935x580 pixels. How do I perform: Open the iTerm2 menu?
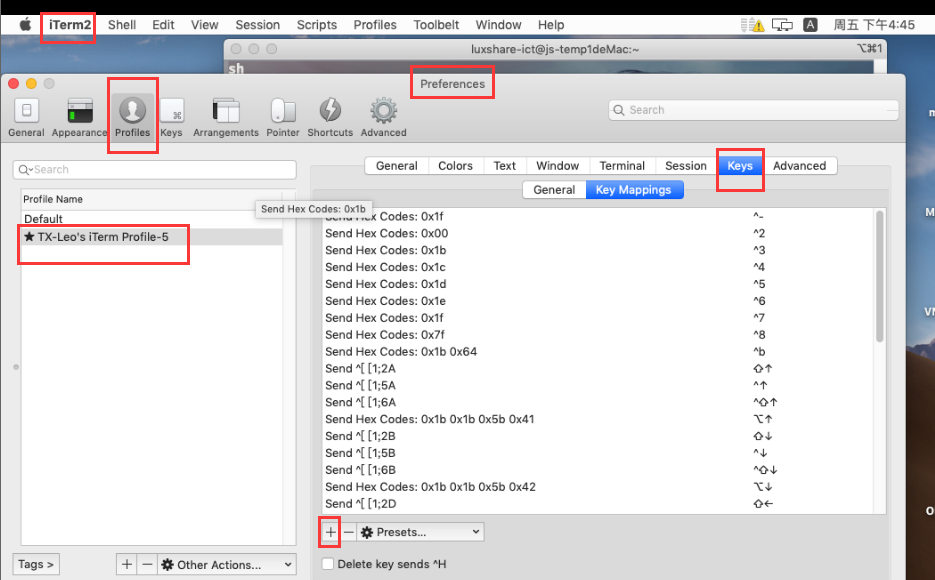pos(70,25)
